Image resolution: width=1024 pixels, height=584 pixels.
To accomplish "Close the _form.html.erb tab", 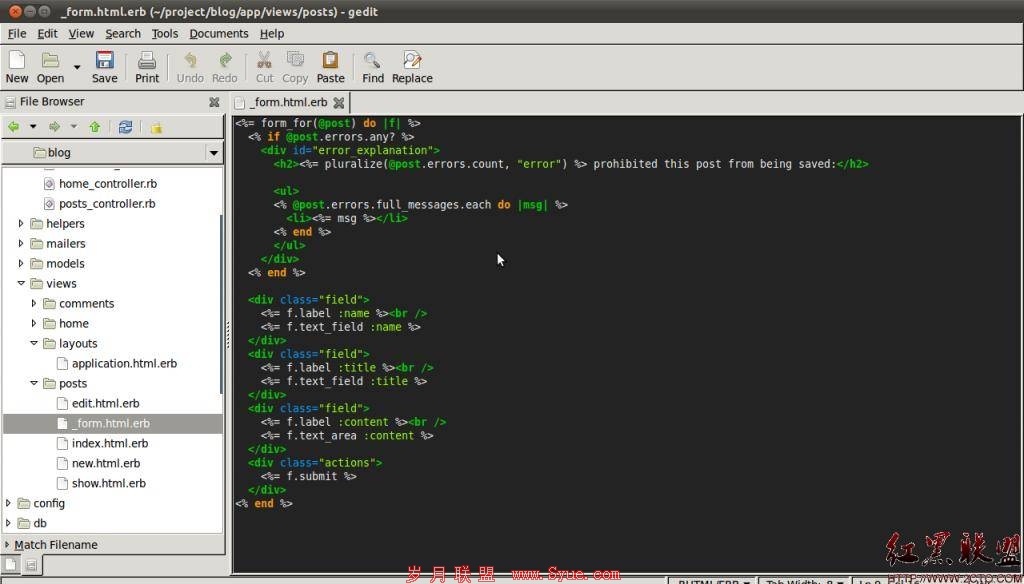I will point(338,103).
